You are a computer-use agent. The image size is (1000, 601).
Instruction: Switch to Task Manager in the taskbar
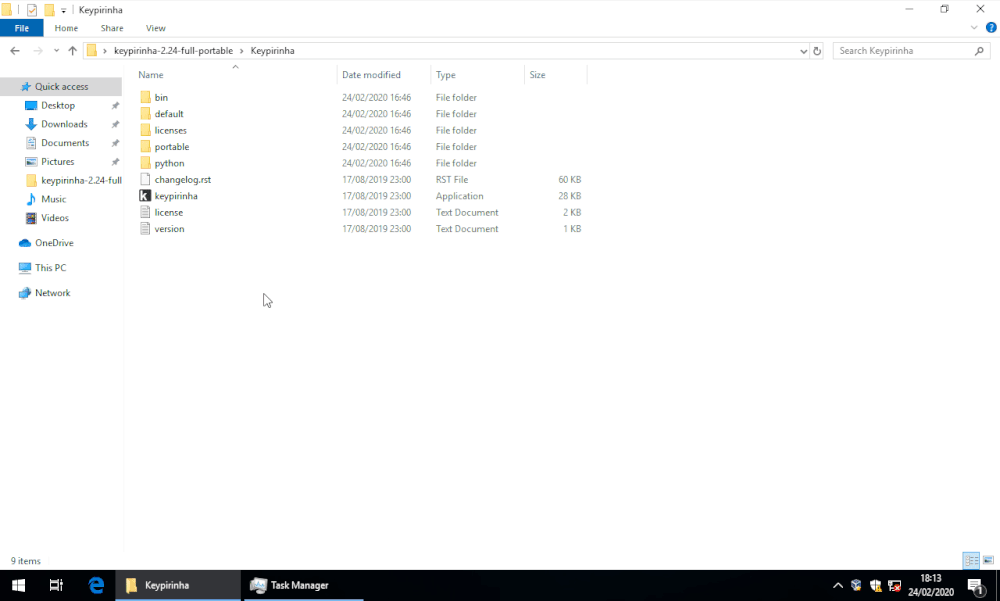(x=302, y=585)
